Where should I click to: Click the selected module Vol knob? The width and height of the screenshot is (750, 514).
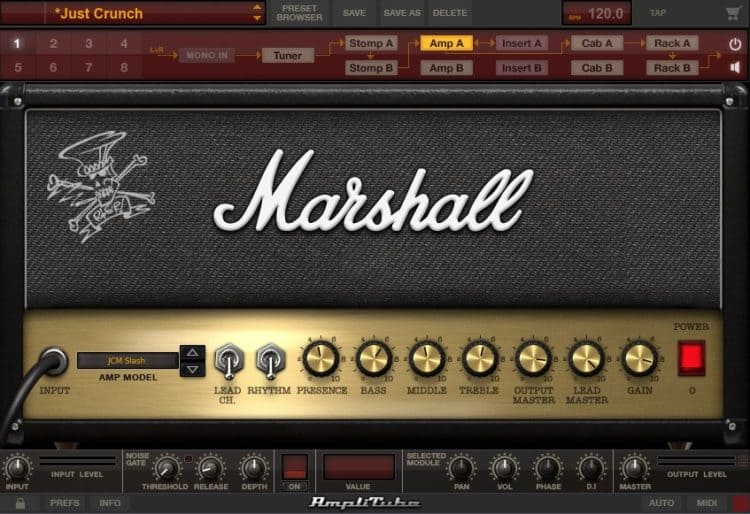[505, 469]
